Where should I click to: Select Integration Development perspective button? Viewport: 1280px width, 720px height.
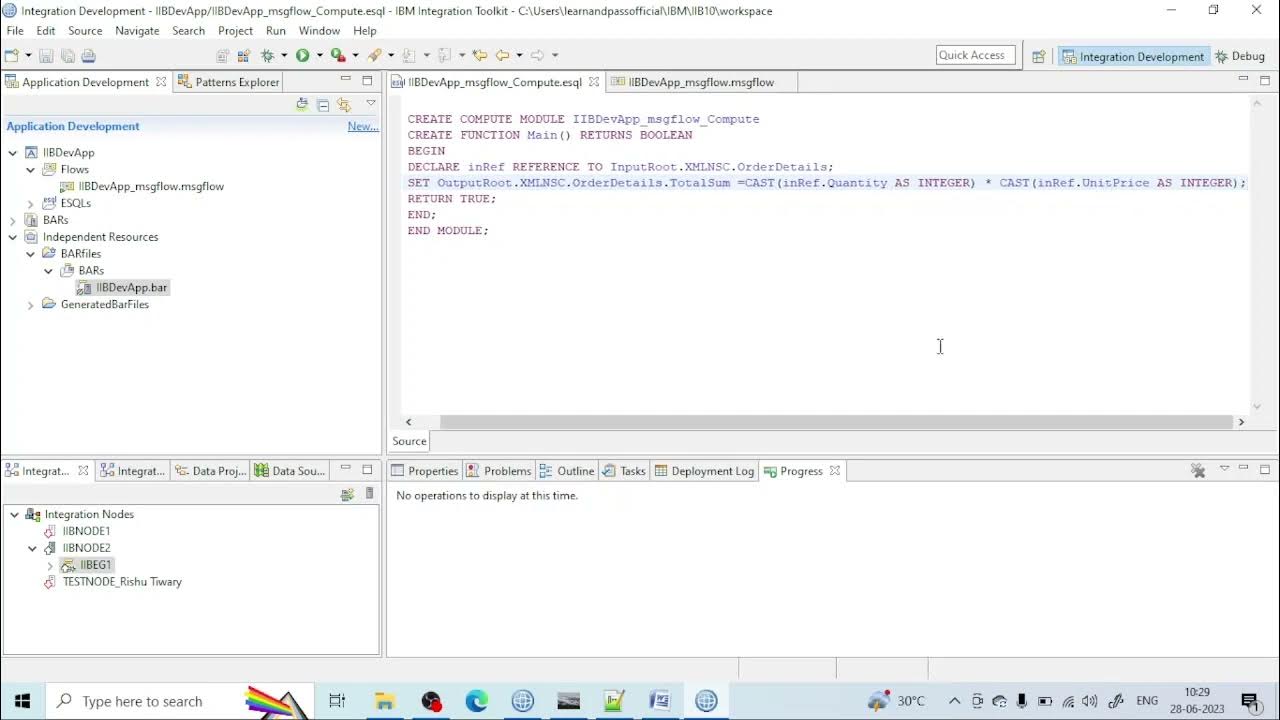[1133, 56]
